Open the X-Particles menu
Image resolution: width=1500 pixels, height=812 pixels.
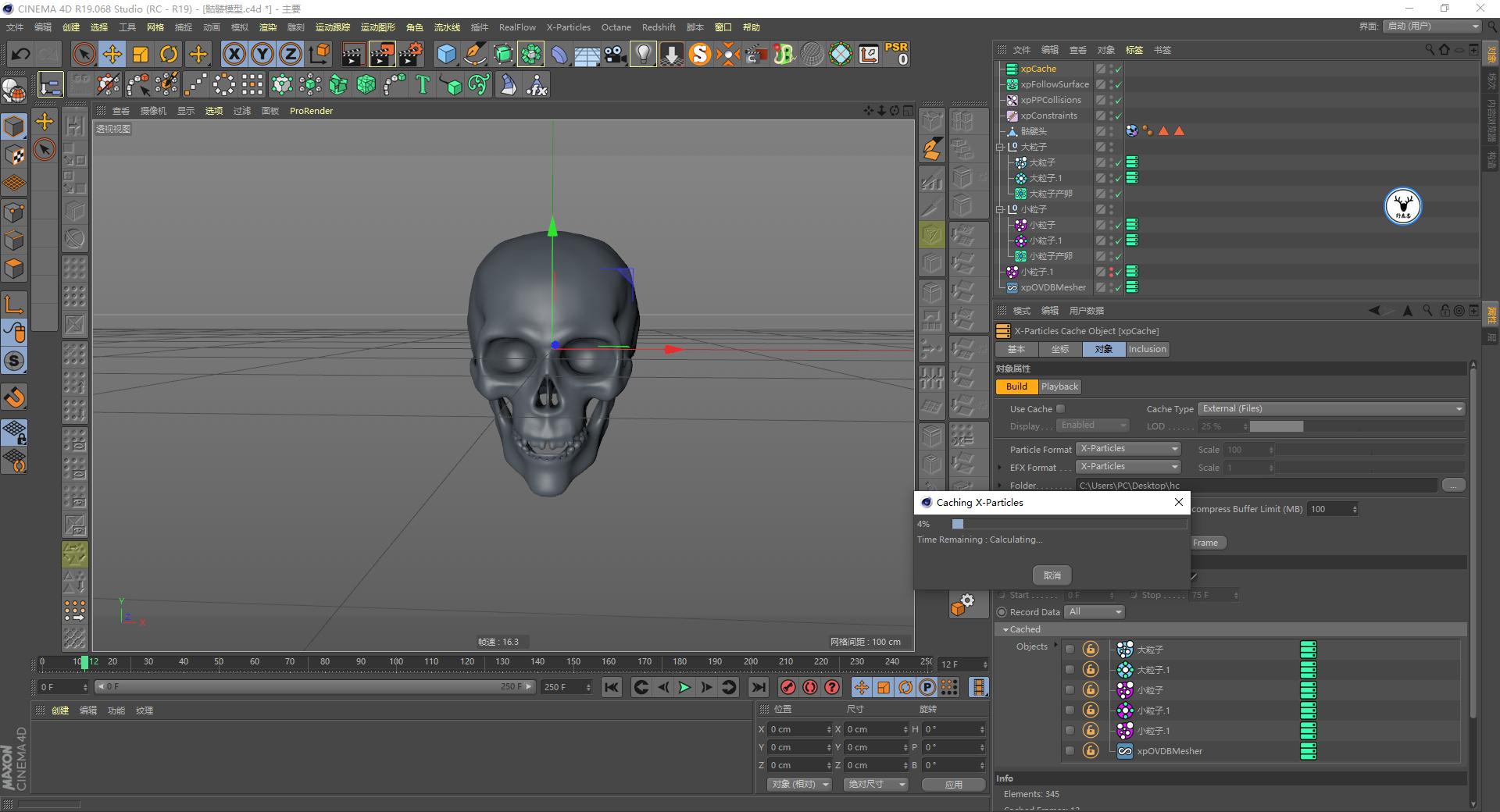[x=568, y=27]
